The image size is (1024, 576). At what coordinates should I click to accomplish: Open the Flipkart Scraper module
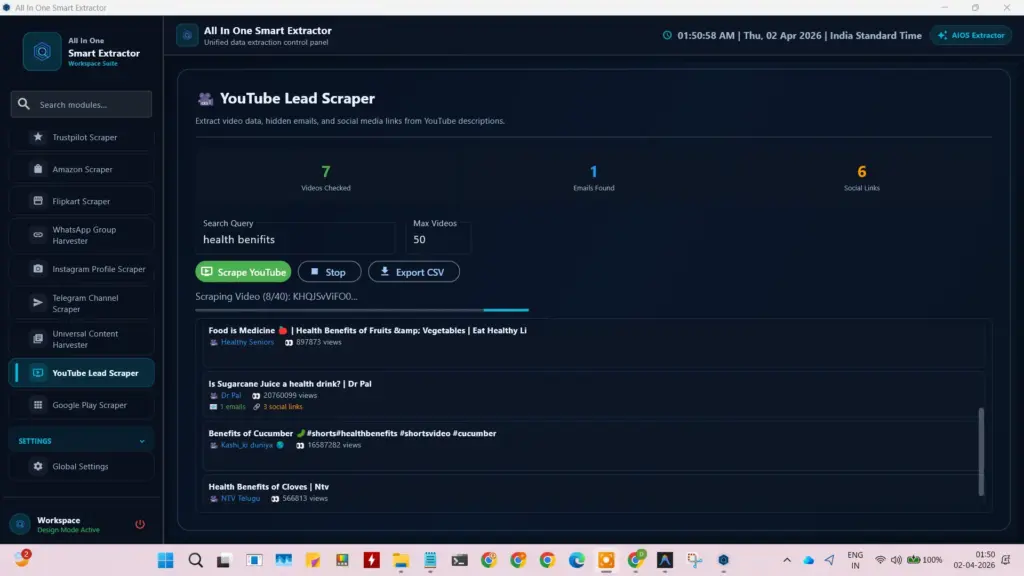(82, 201)
